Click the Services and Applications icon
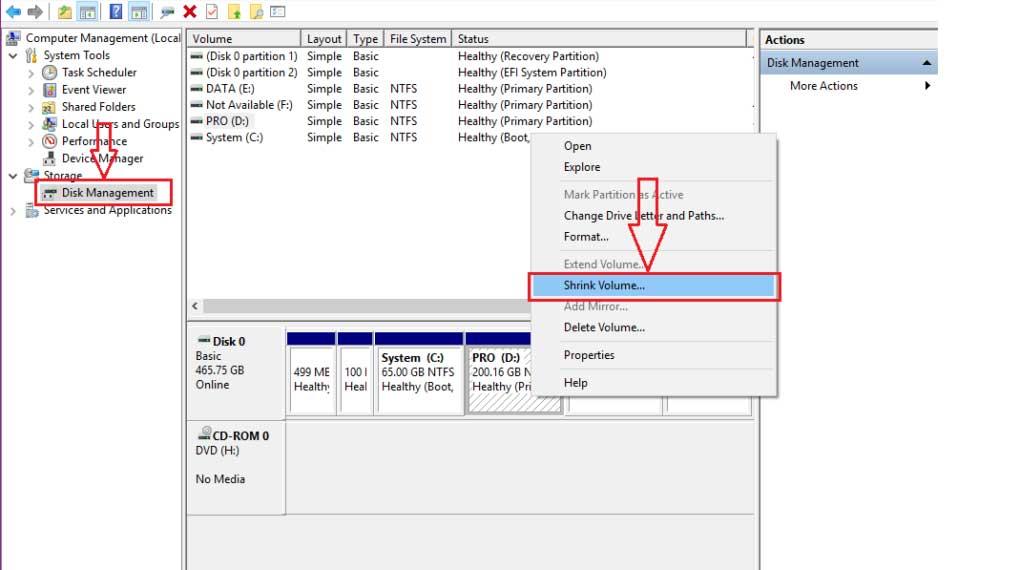 tap(31, 210)
